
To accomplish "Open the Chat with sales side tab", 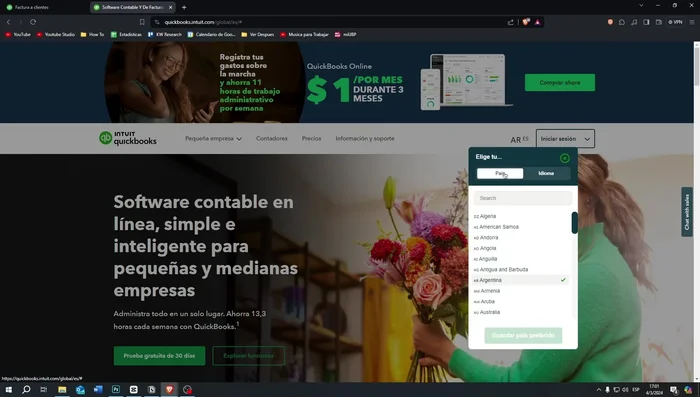I will coord(687,212).
